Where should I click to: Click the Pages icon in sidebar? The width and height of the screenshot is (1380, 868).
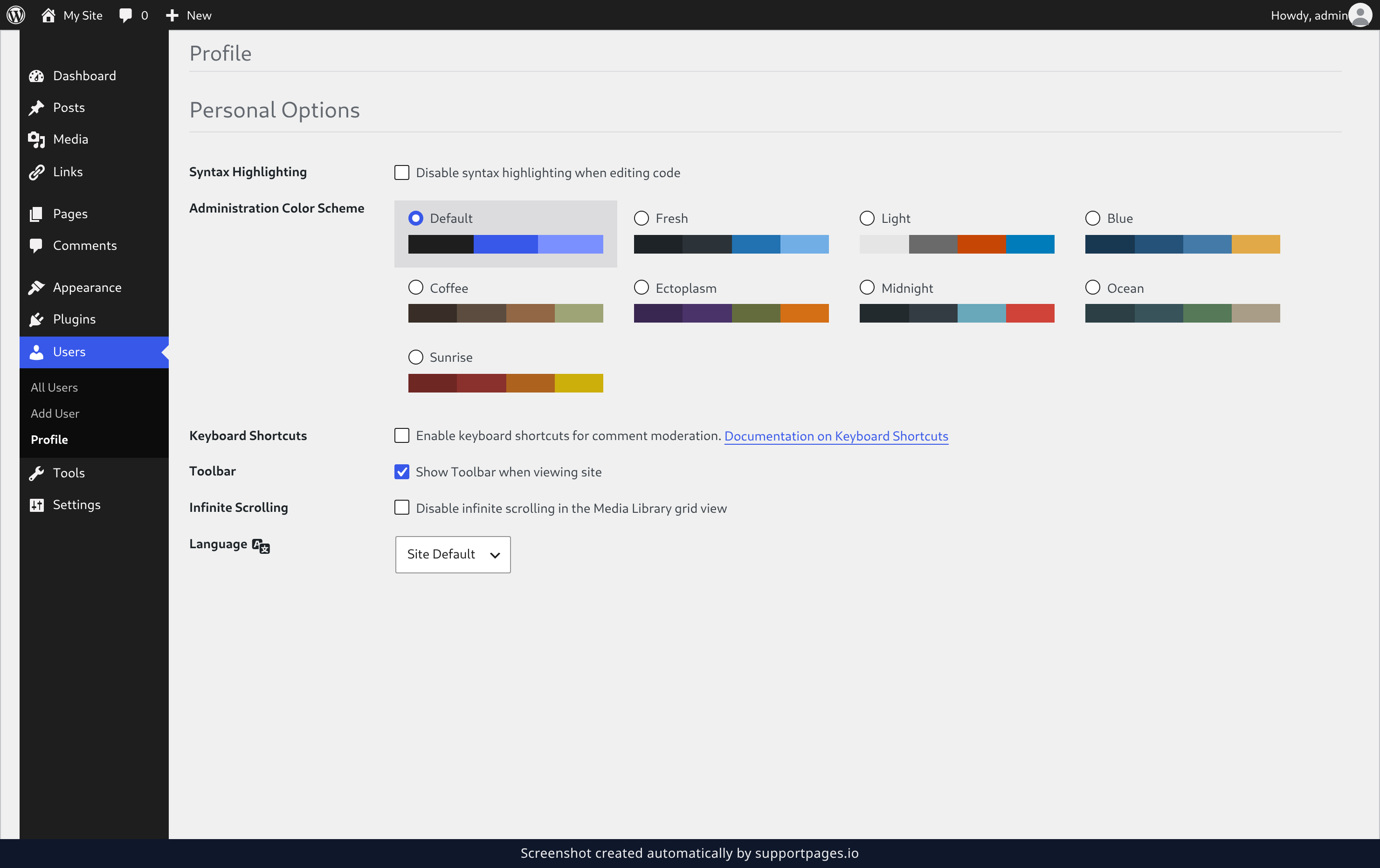36,214
